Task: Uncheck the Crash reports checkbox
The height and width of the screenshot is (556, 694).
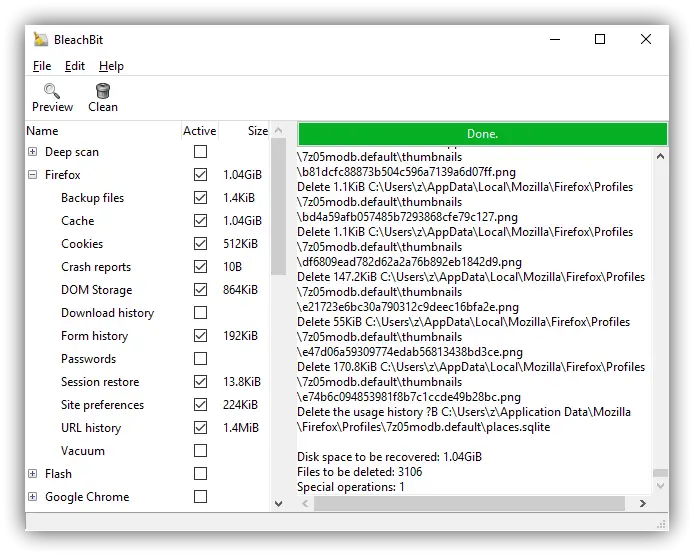Action: click(200, 266)
